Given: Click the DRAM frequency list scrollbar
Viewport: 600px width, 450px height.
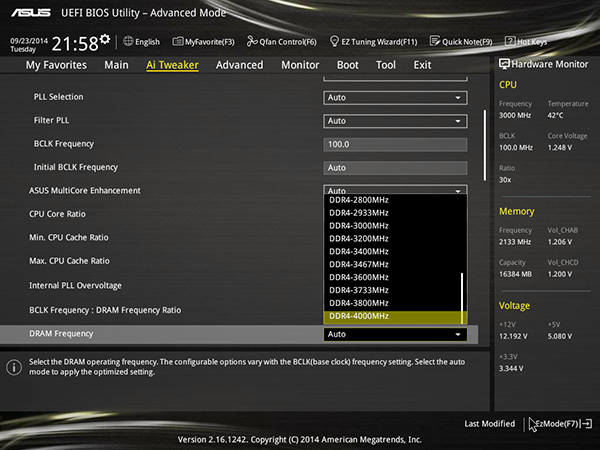Looking at the screenshot, I should pyautogui.click(x=462, y=298).
